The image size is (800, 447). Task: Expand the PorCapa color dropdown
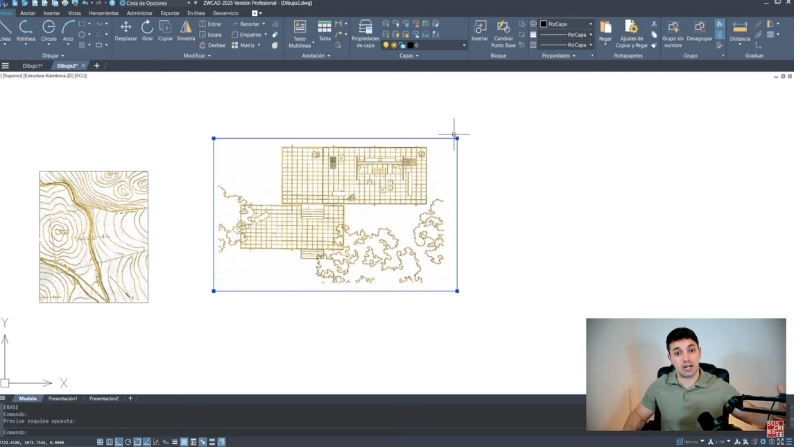[x=568, y=23]
